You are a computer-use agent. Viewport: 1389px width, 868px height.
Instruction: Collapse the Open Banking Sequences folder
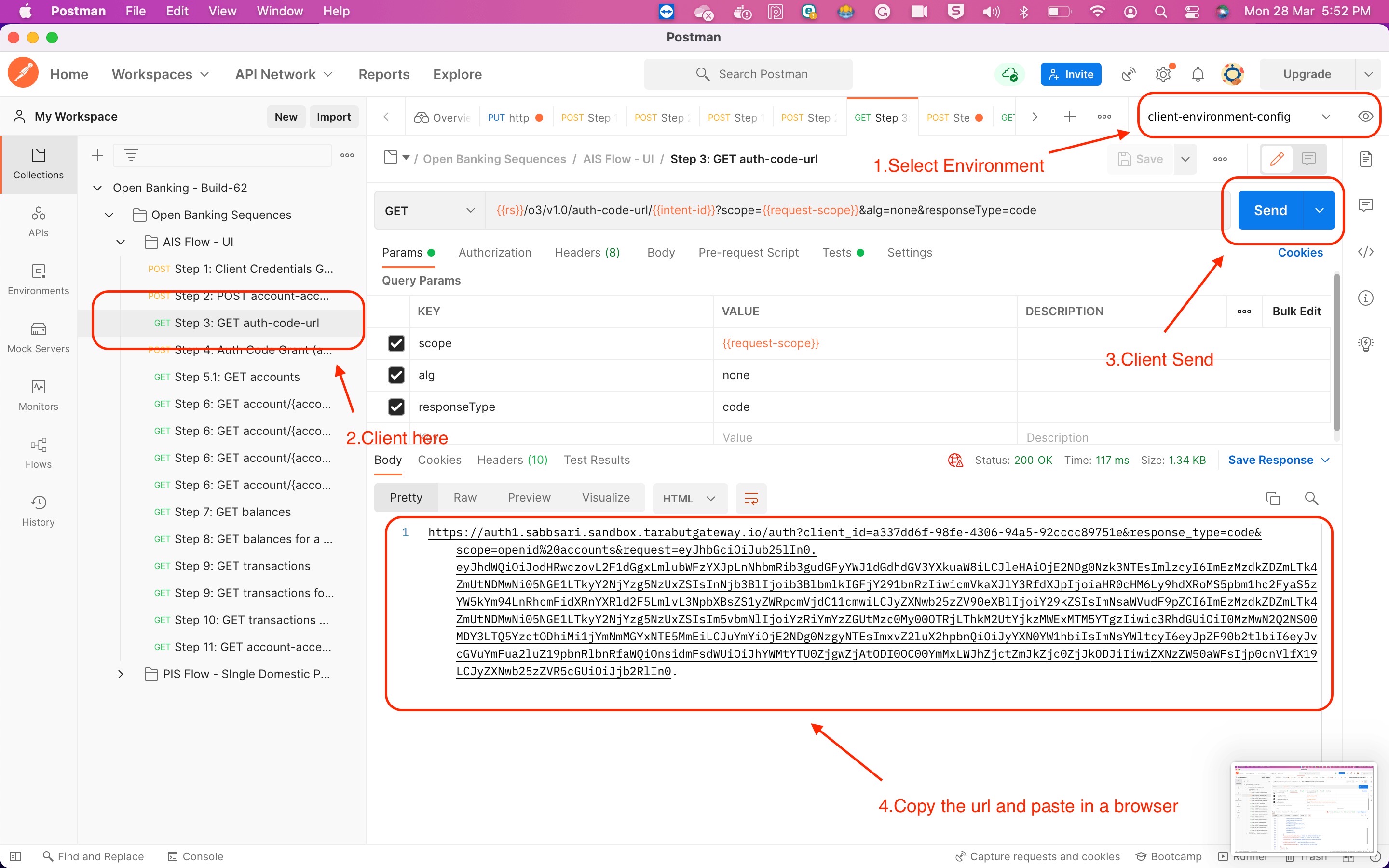pyautogui.click(x=109, y=215)
